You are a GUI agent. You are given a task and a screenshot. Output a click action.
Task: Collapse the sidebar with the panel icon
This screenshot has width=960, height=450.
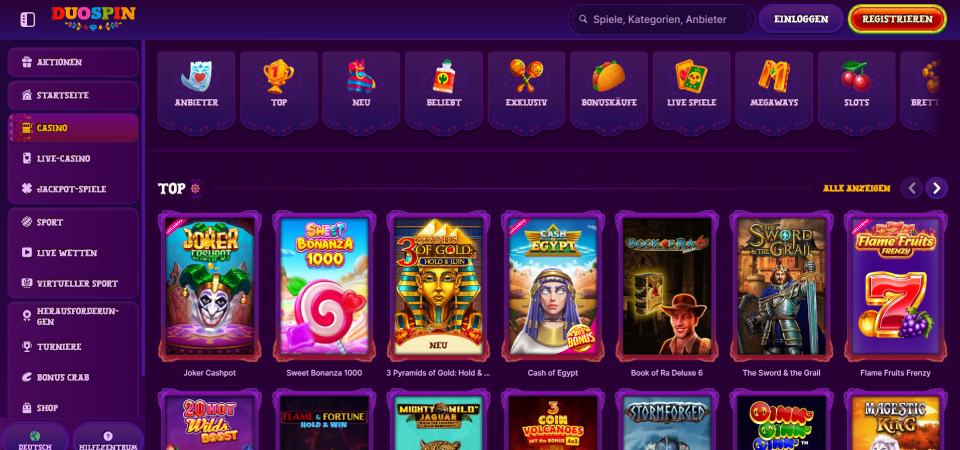[x=28, y=20]
